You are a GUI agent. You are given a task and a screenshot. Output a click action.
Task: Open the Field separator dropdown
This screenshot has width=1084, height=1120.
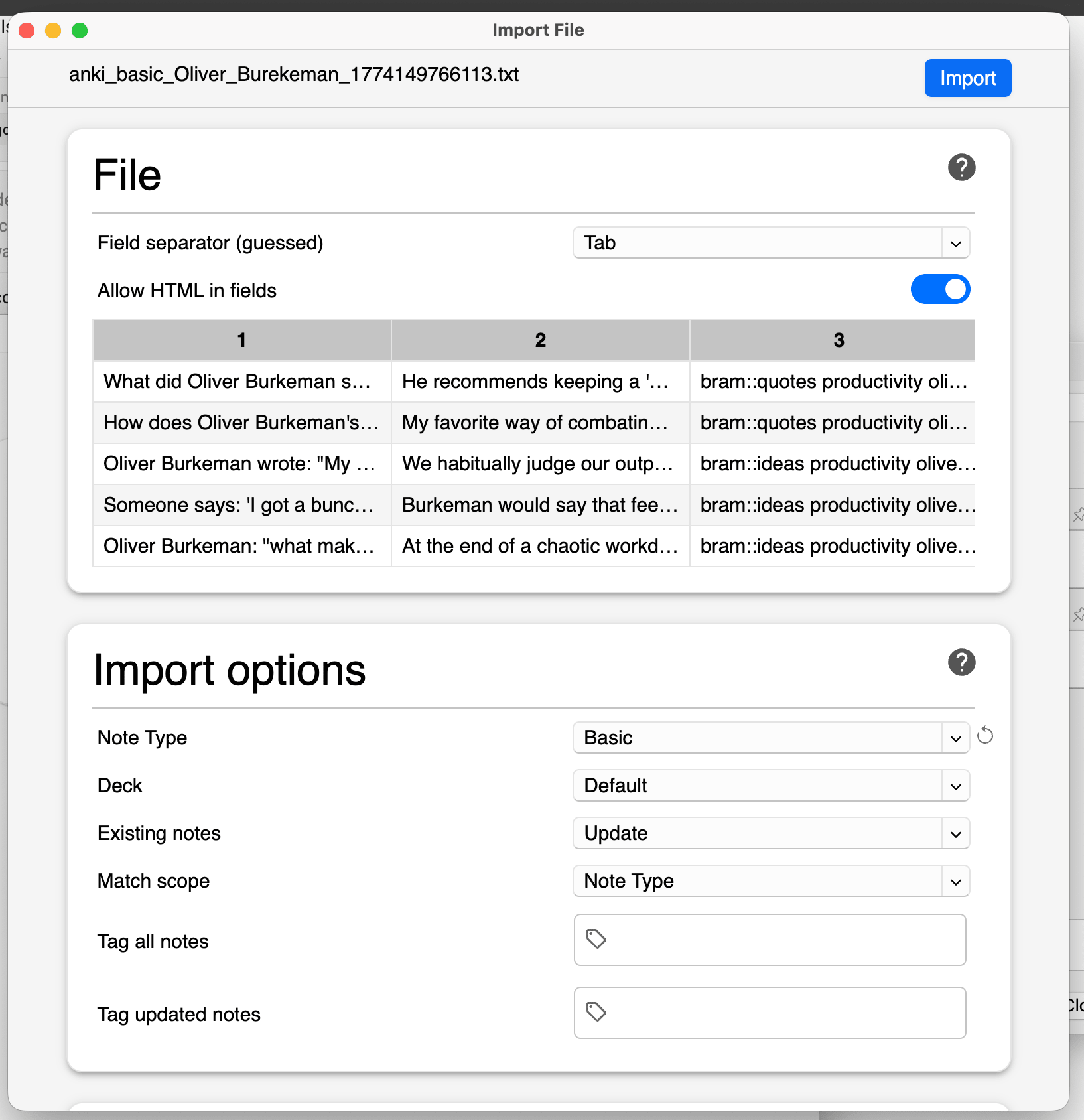pyautogui.click(x=771, y=243)
